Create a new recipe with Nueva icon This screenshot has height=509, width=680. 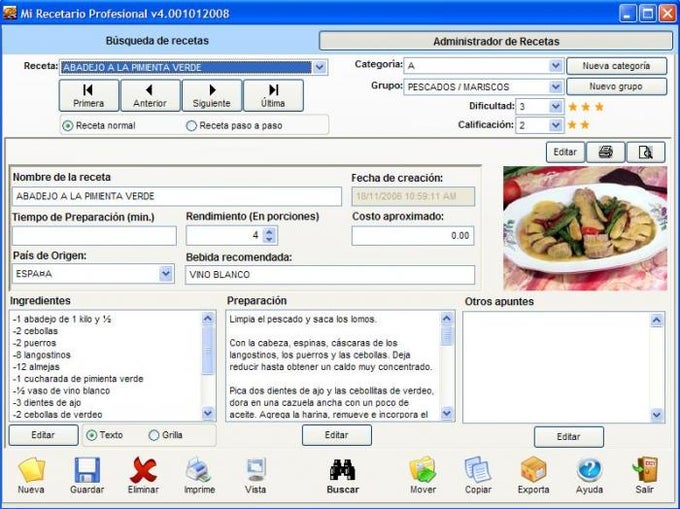(x=31, y=476)
